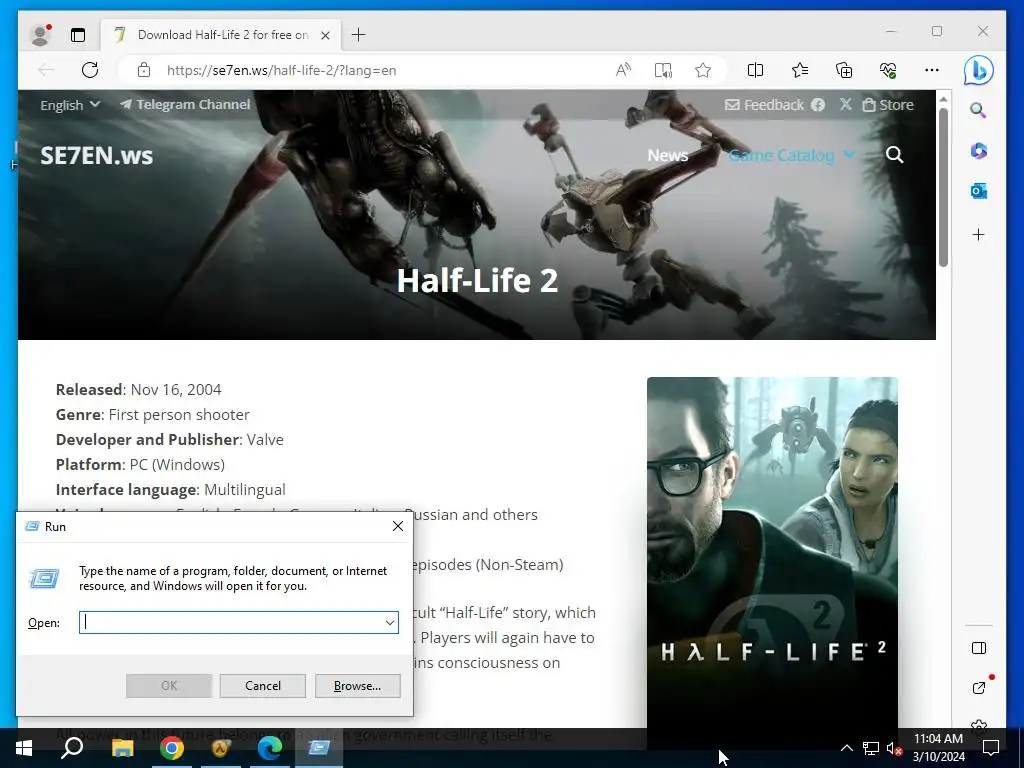Refresh the page in Edge

click(x=90, y=70)
